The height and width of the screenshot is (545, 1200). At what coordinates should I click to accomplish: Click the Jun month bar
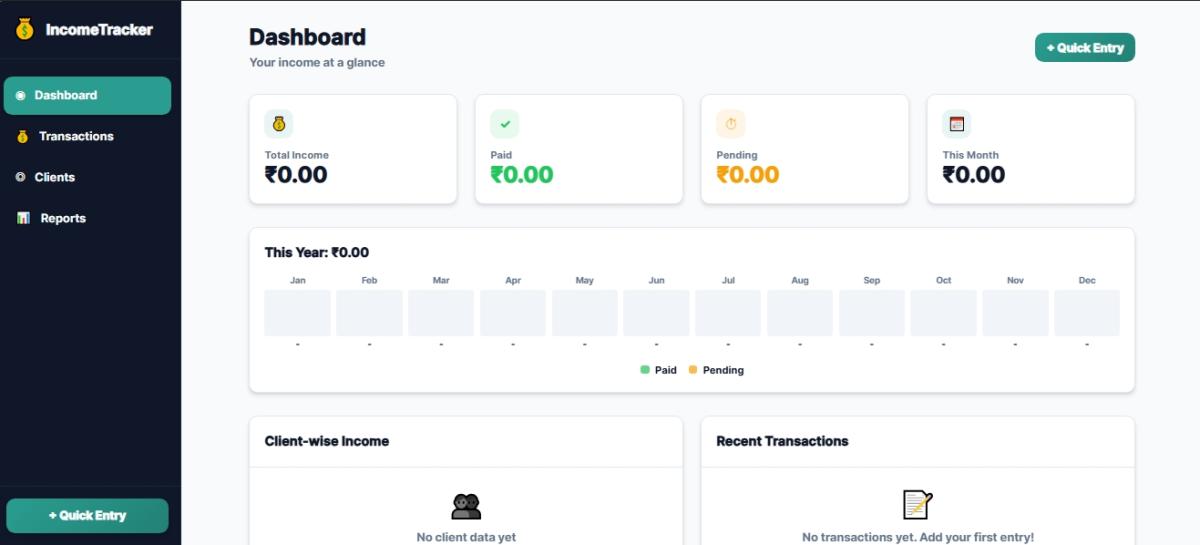(656, 313)
